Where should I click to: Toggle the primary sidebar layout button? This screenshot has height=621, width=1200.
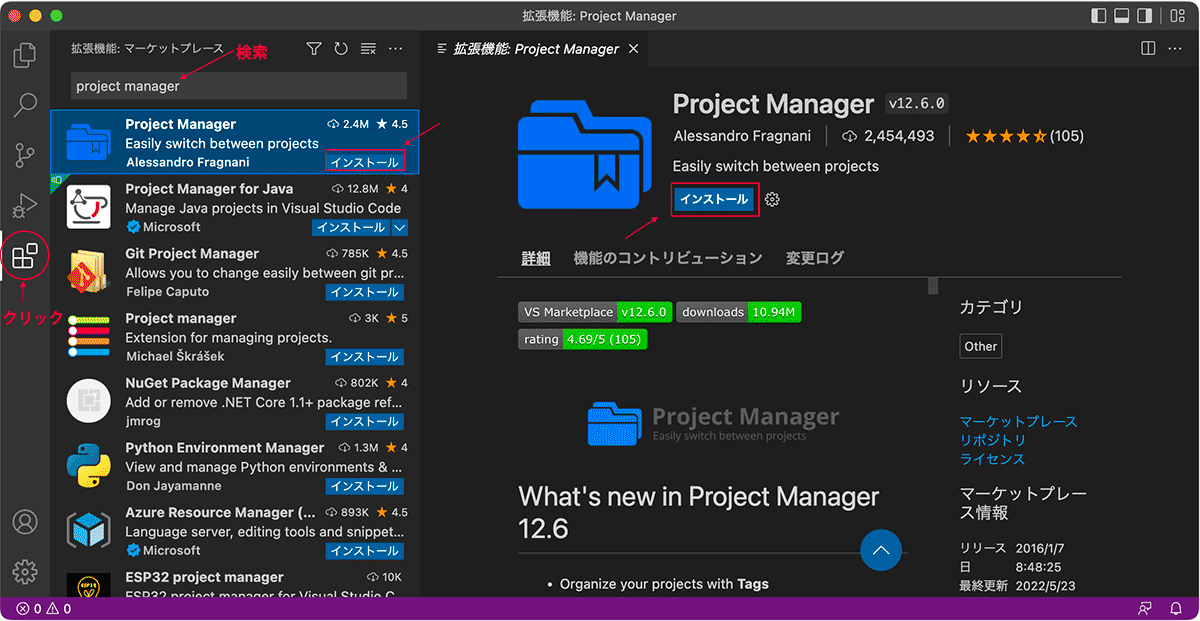[1099, 16]
